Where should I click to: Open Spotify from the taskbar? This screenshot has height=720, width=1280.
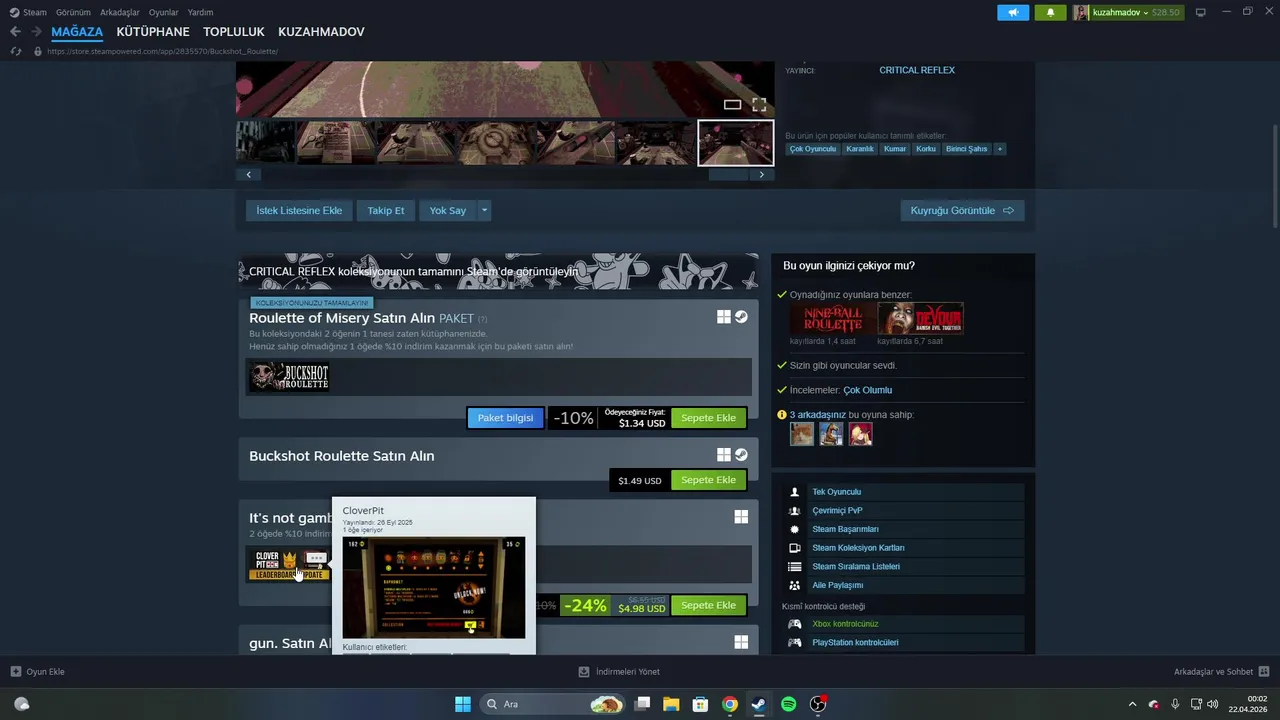(788, 704)
